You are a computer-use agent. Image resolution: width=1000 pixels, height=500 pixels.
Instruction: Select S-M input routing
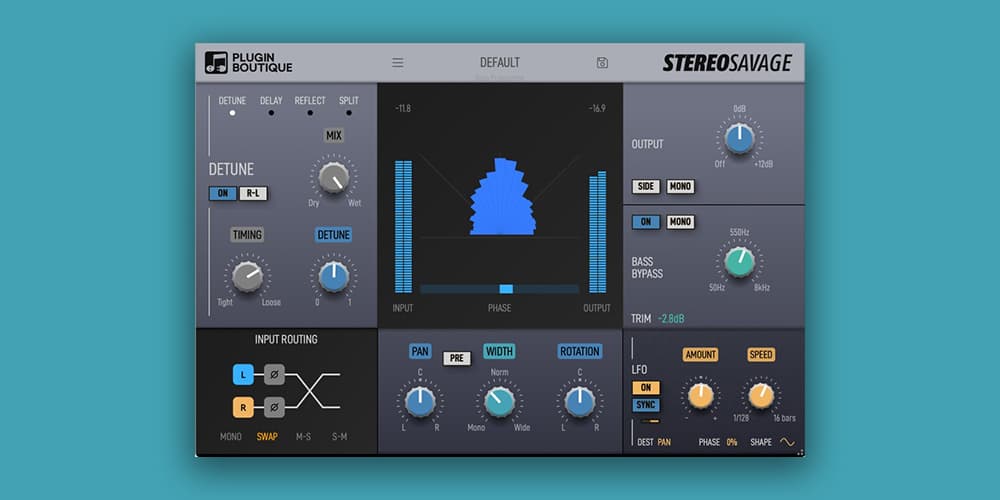340,437
